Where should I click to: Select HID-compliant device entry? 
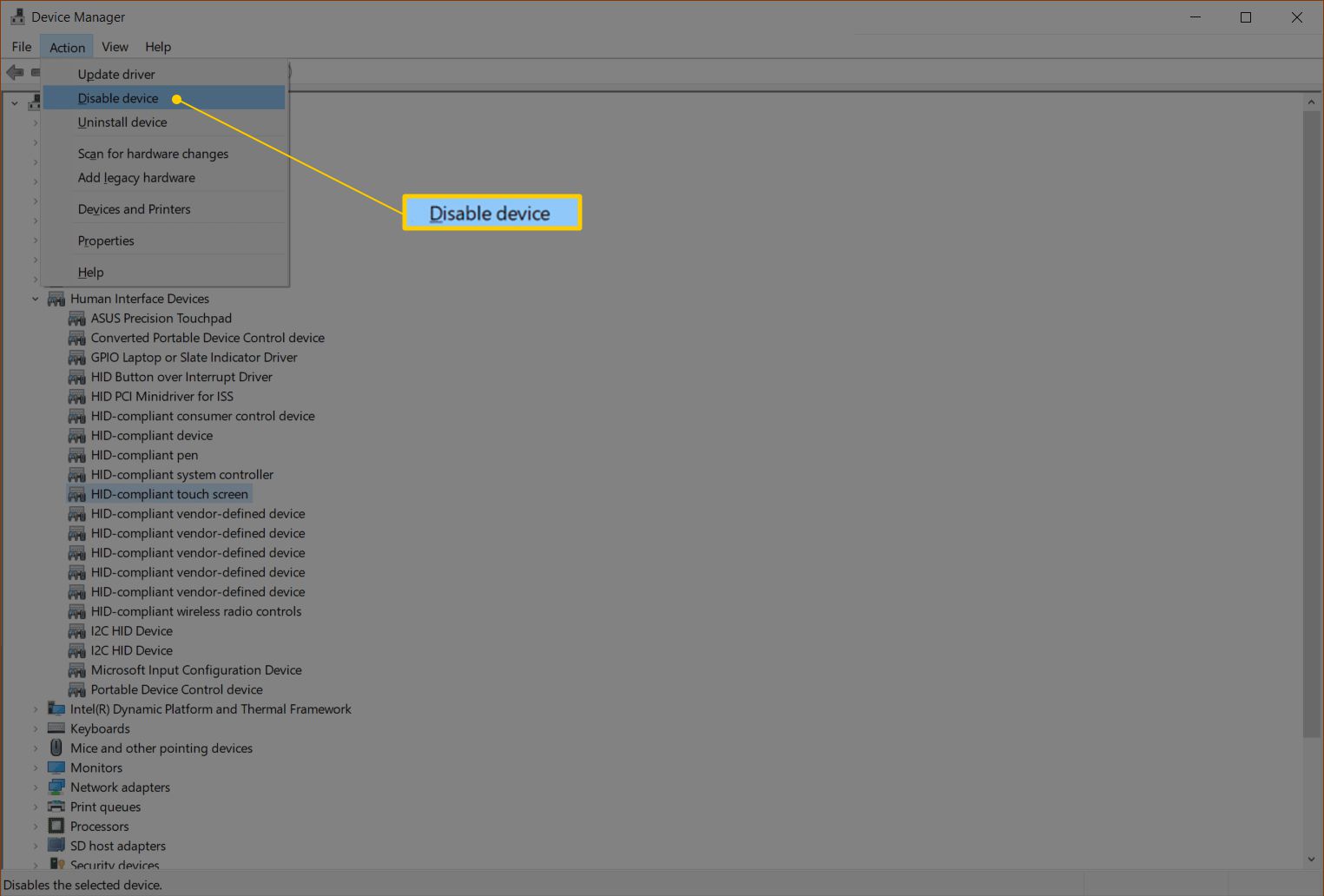pyautogui.click(x=152, y=436)
